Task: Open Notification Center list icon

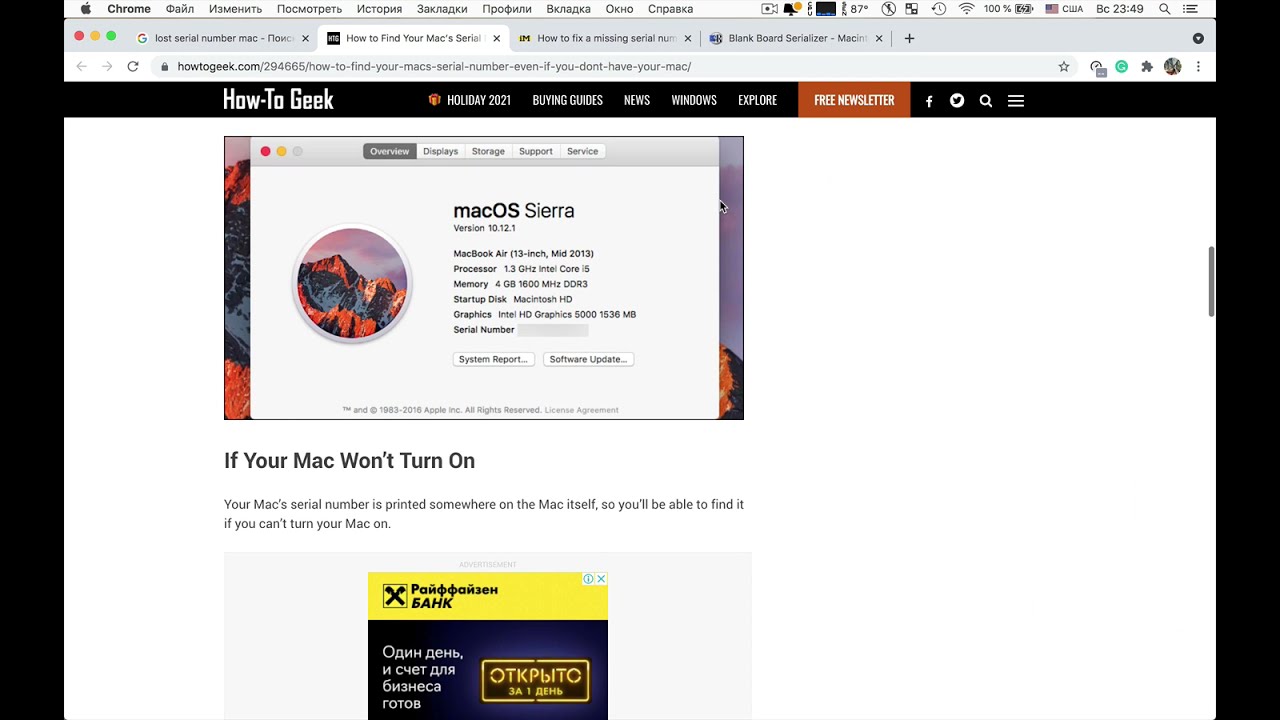Action: click(x=1190, y=9)
